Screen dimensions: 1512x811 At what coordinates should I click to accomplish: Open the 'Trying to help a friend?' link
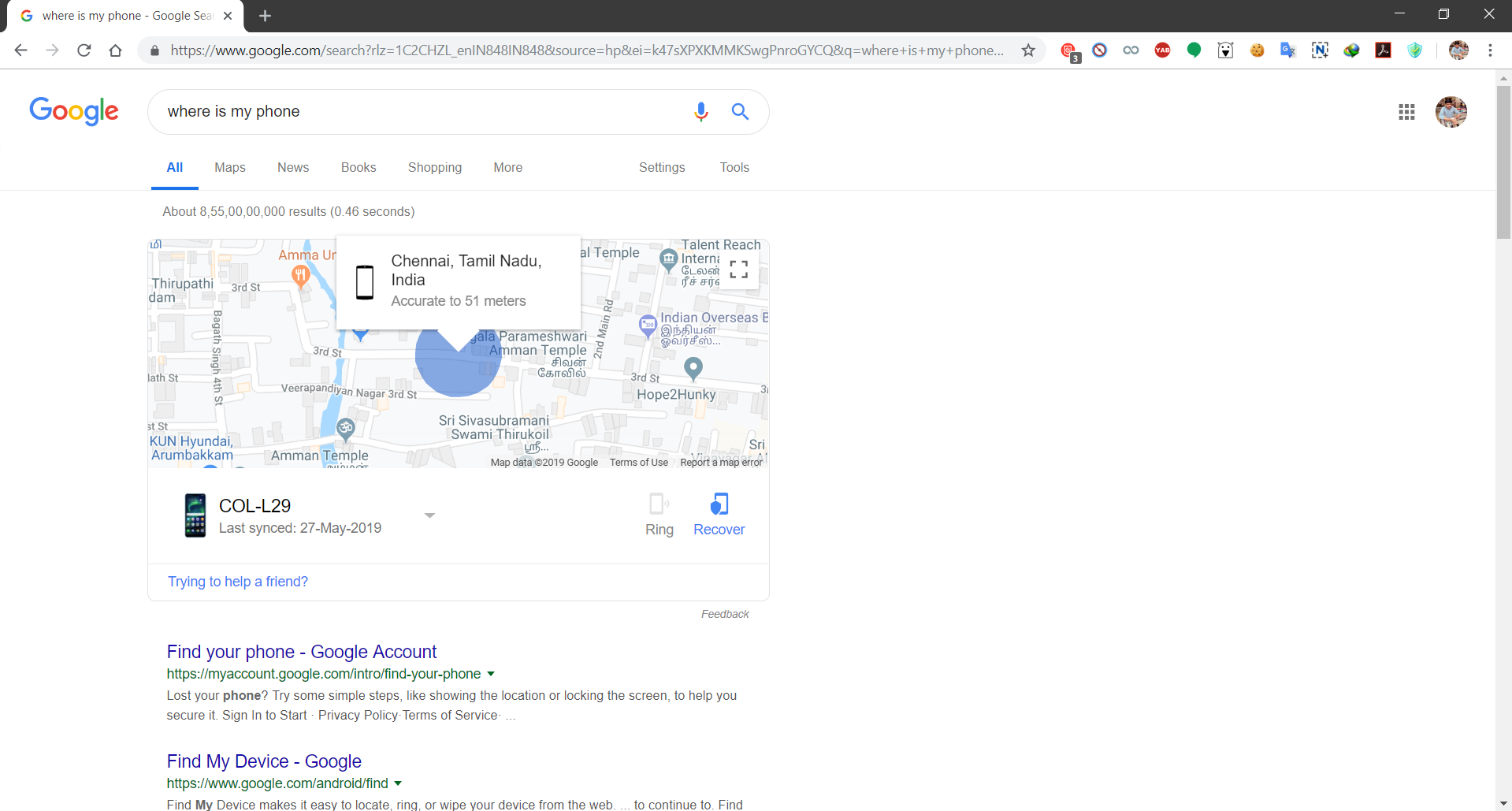pyautogui.click(x=237, y=582)
